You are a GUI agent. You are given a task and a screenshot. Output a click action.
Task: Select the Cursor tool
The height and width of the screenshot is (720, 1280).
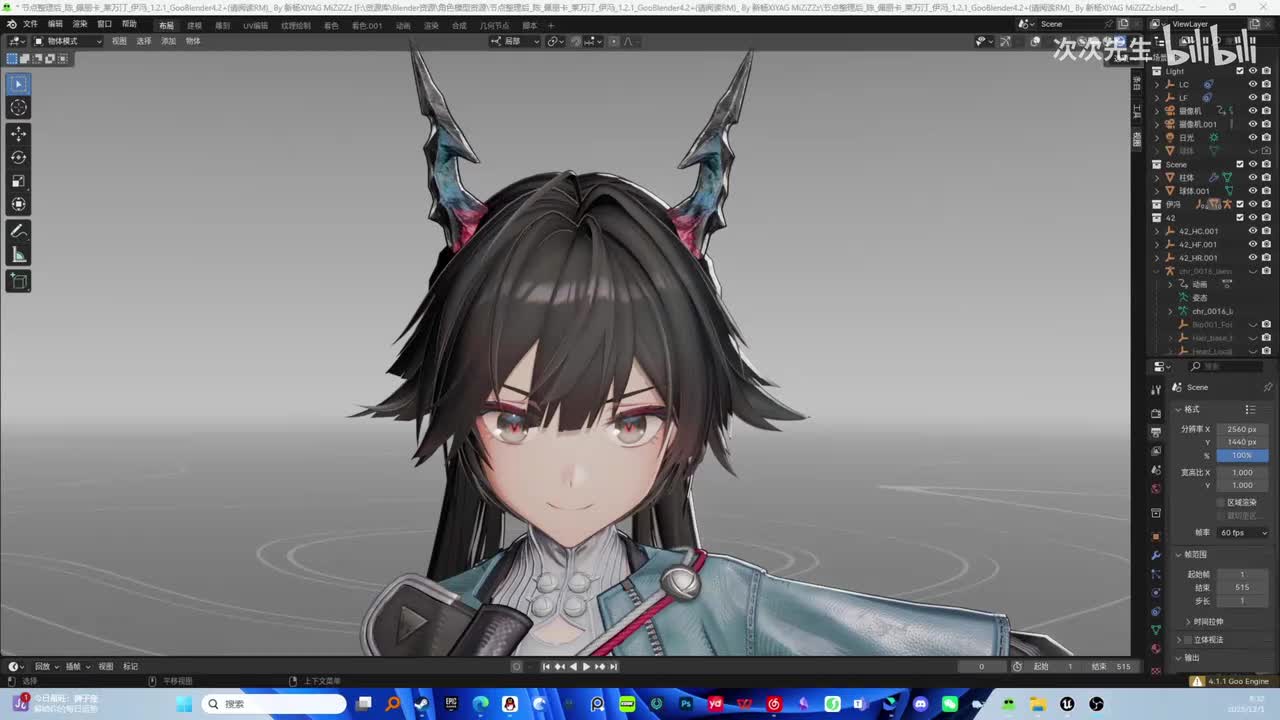pos(19,108)
